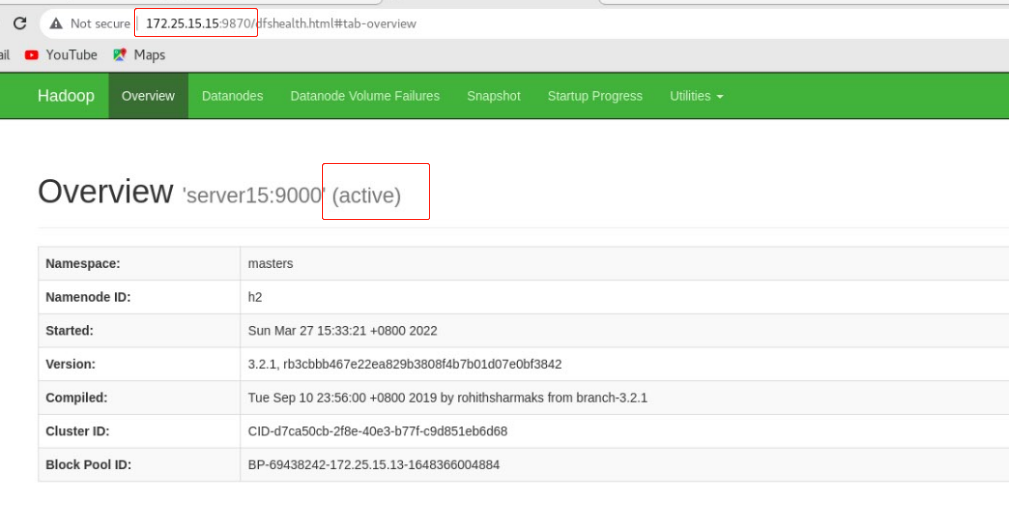Click the Overview page heading
The height and width of the screenshot is (514, 1009).
pyautogui.click(x=106, y=192)
